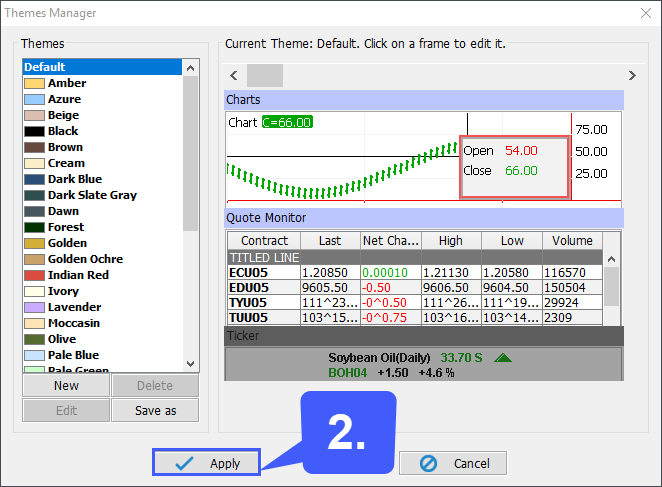Select the Golden theme

click(x=102, y=243)
